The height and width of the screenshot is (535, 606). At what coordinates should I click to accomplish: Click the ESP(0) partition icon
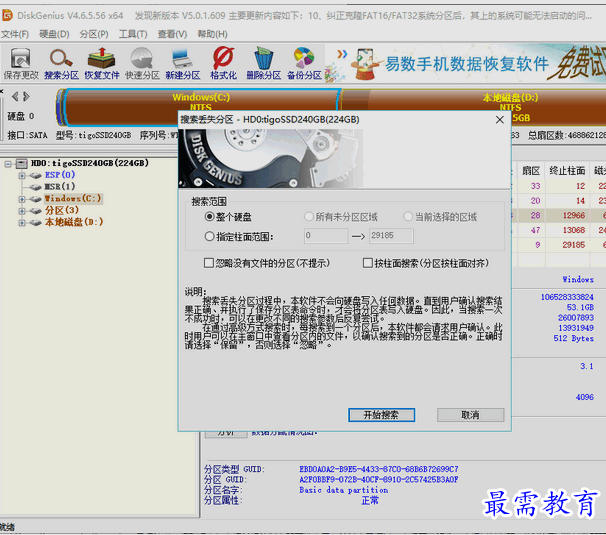(x=35, y=175)
